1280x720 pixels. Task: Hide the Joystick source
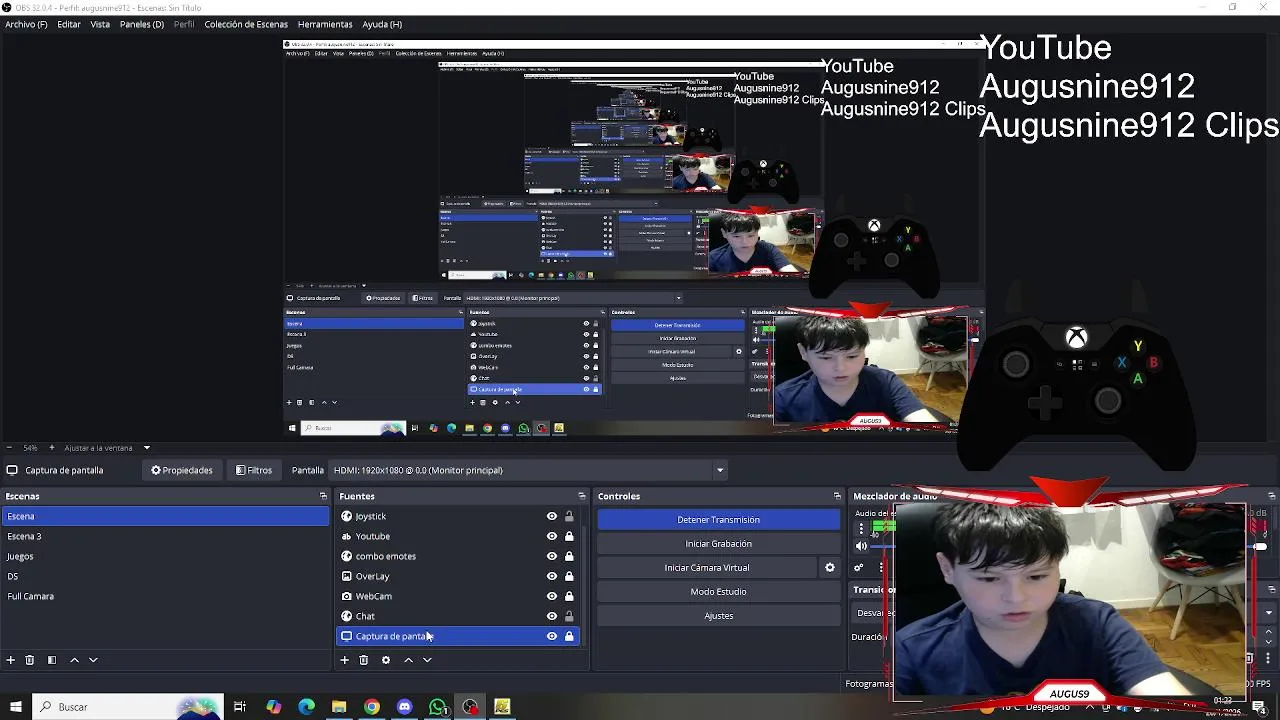pyautogui.click(x=551, y=516)
